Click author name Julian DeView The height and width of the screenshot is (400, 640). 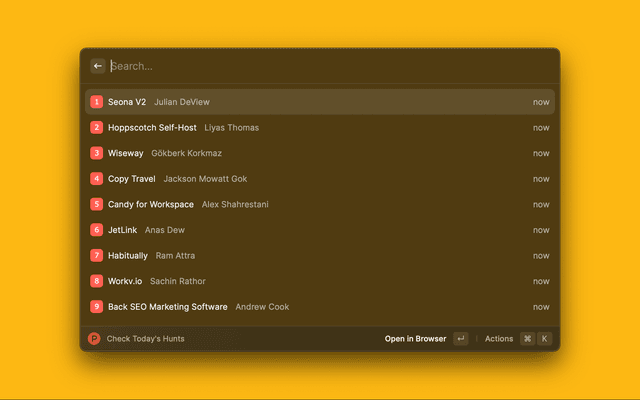coord(182,102)
